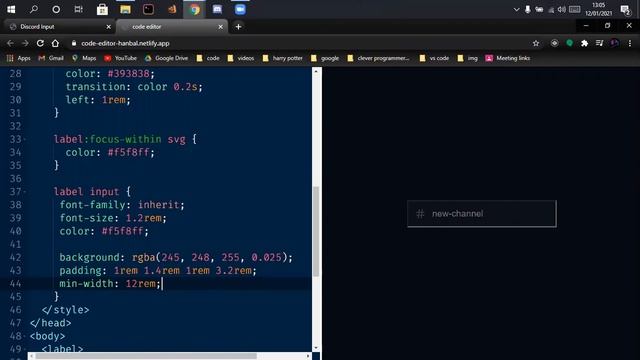Expand the img bookmark folder
Screen dimensions: 640x360
[467, 58]
